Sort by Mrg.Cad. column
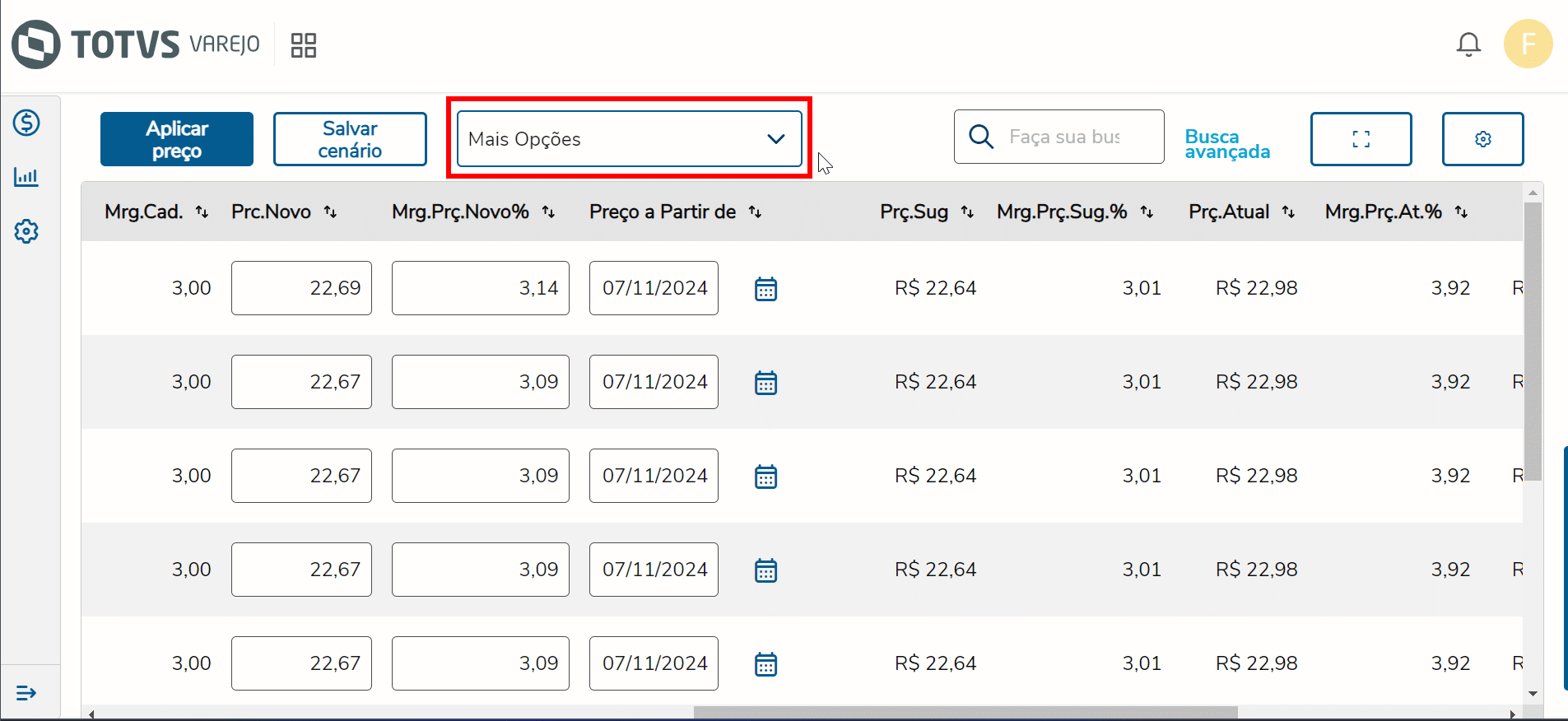This screenshot has width=1568, height=721. (202, 212)
